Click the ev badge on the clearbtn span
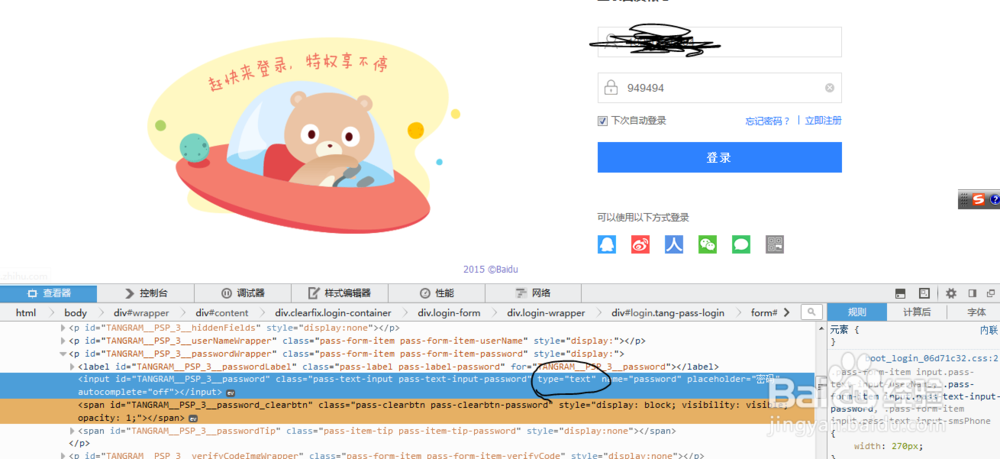The width and height of the screenshot is (1000, 459). 193,418
